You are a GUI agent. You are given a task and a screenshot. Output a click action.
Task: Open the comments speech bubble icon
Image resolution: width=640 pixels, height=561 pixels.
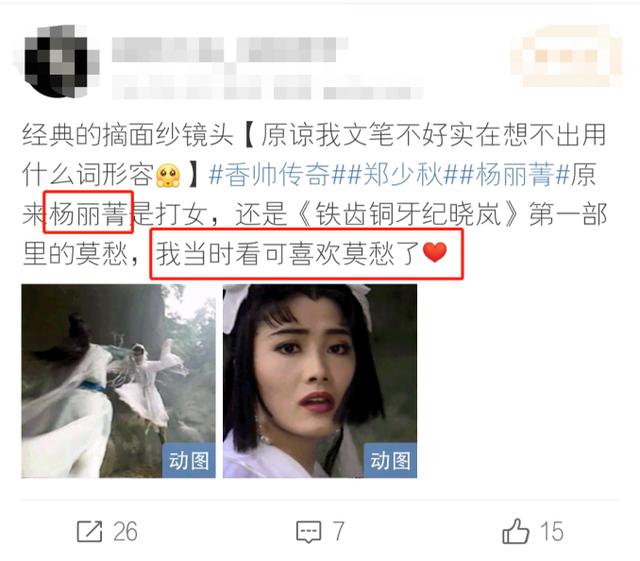click(309, 532)
